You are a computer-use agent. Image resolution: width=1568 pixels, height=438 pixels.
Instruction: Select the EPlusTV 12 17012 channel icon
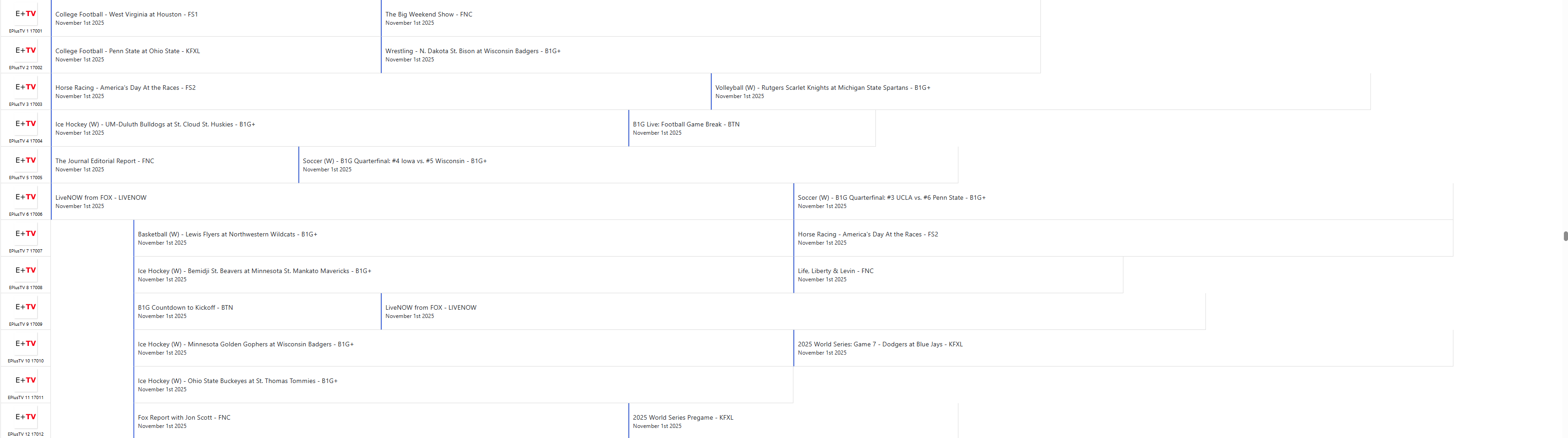tap(26, 417)
